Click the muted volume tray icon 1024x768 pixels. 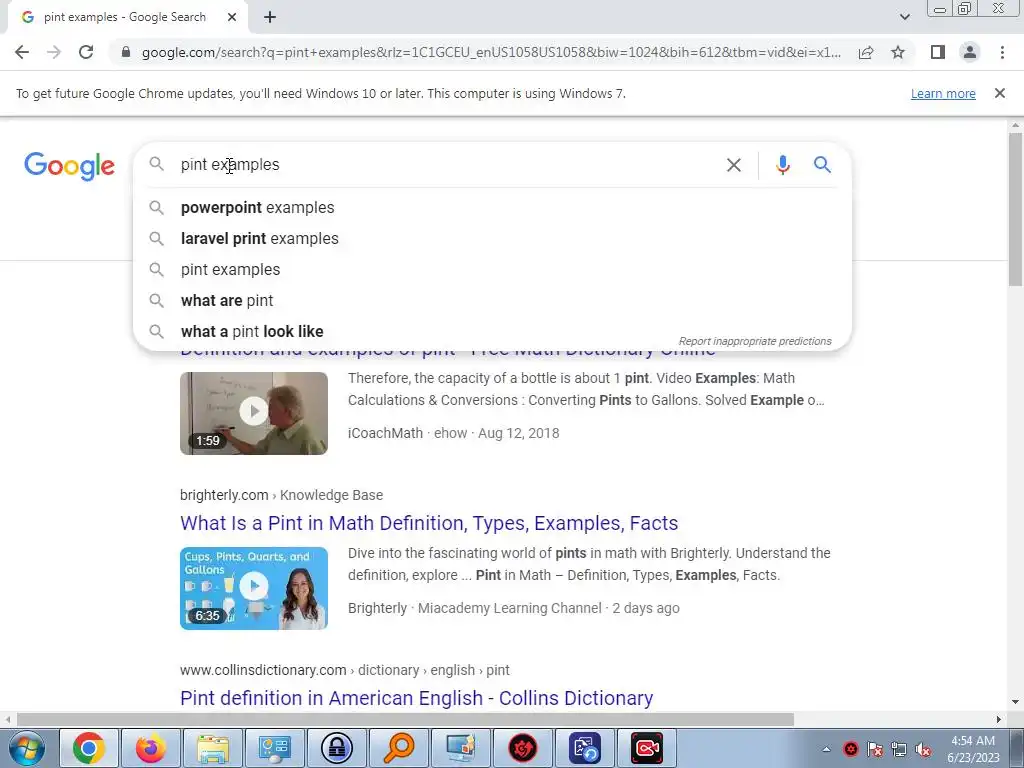[923, 749]
